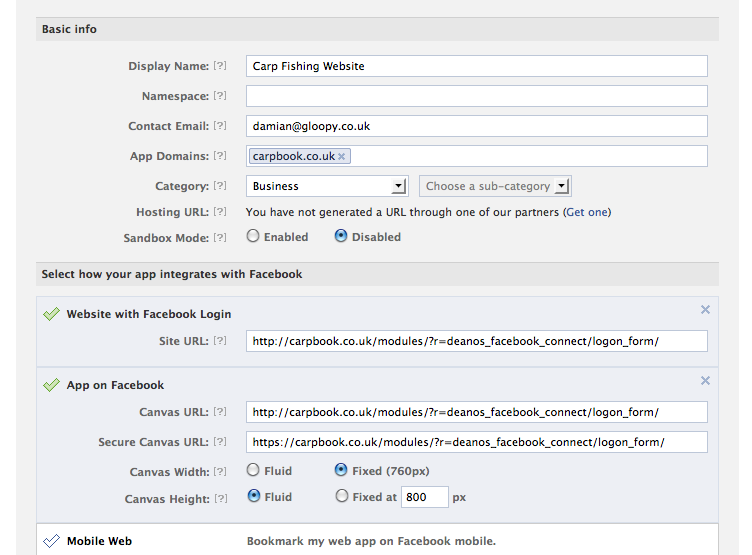Click the Namespace input field
The width and height of the screenshot is (752, 555).
click(x=476, y=96)
